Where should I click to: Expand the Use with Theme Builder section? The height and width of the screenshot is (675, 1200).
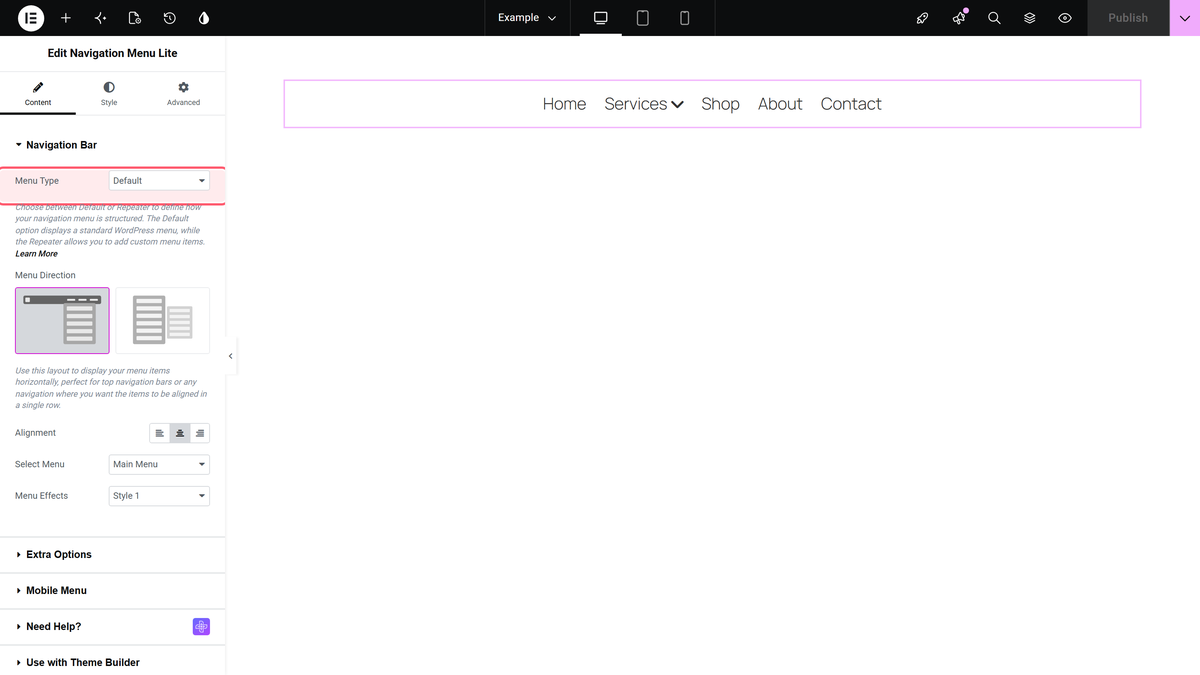point(112,662)
